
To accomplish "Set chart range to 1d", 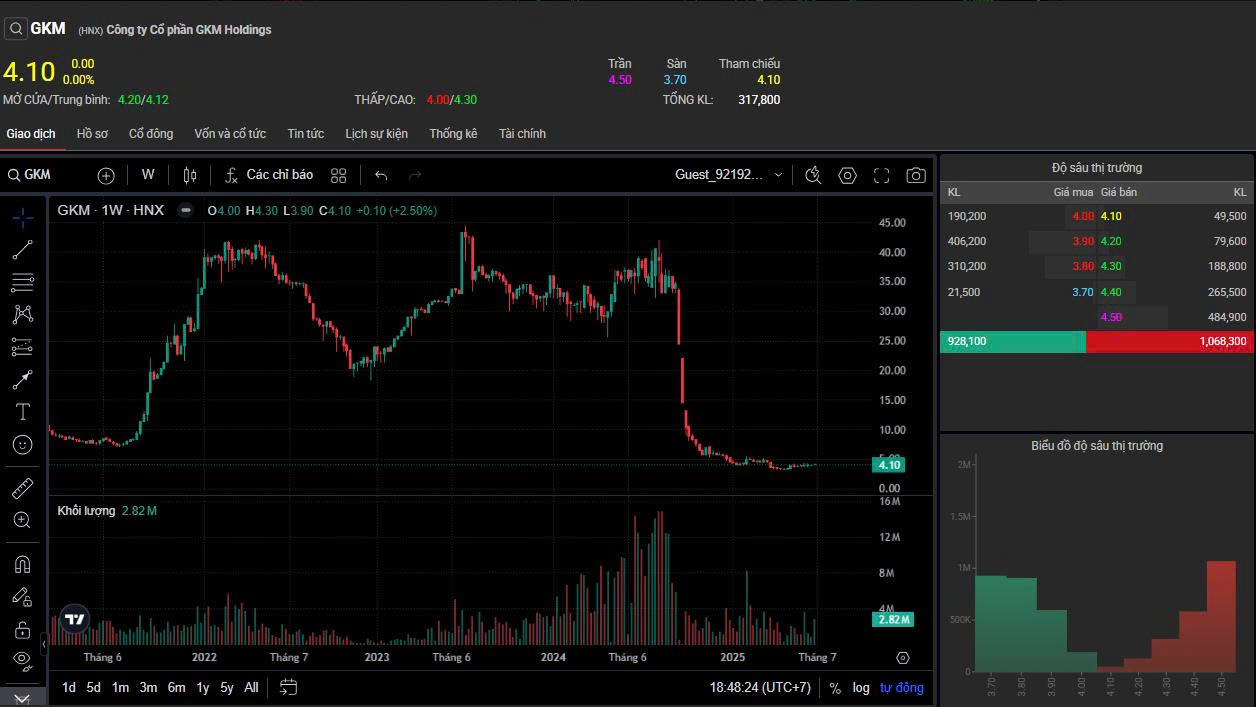I will coord(69,687).
